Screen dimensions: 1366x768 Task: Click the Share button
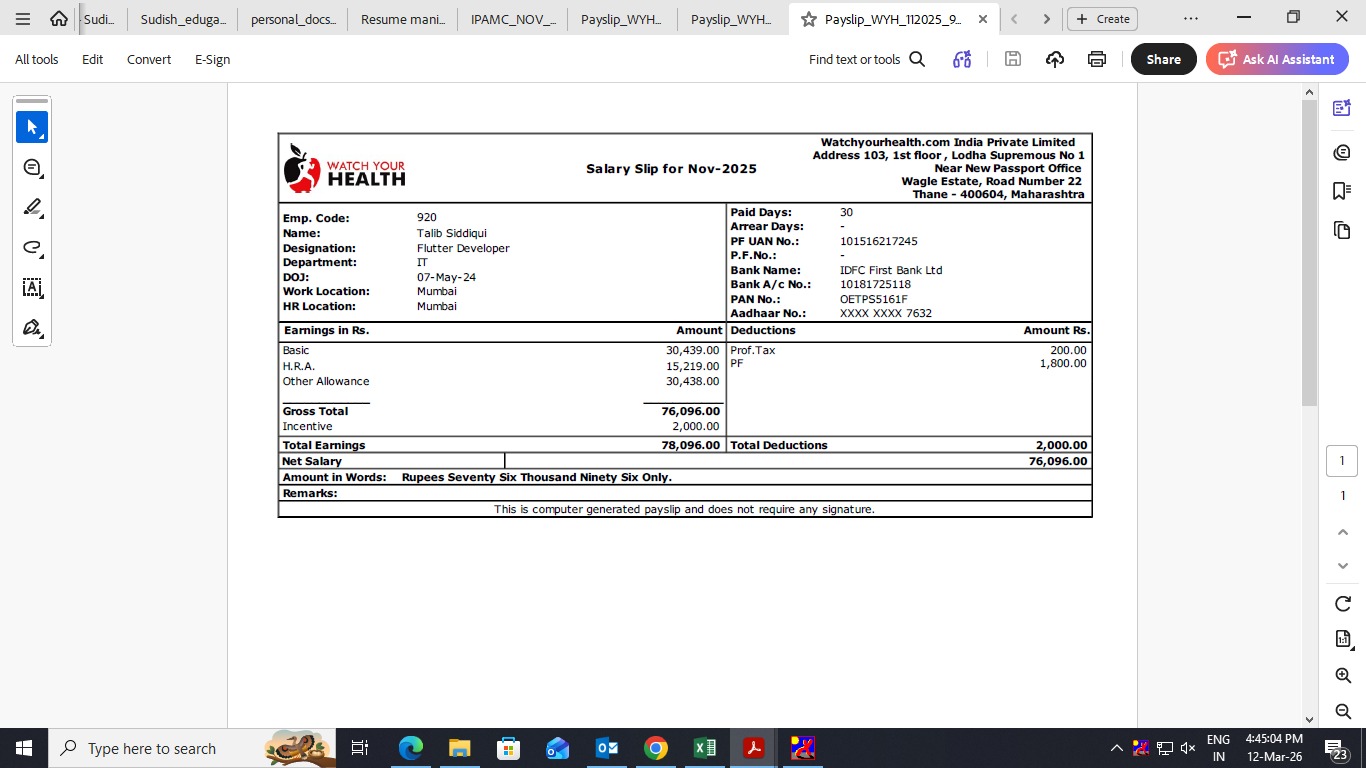coord(1163,59)
